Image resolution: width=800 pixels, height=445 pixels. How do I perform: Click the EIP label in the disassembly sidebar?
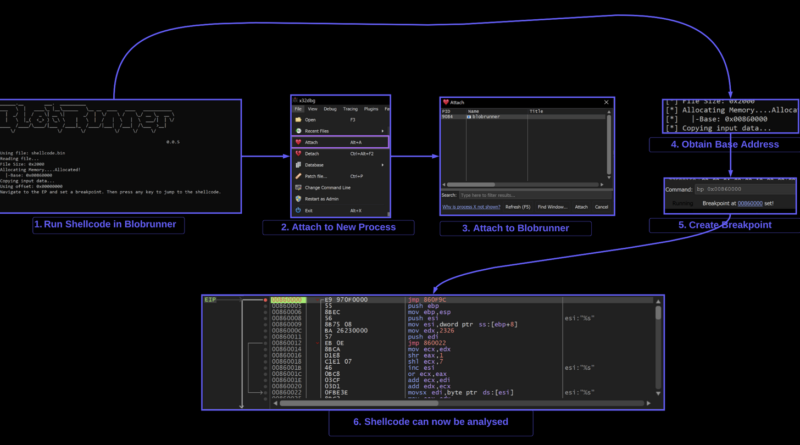pyautogui.click(x=210, y=300)
